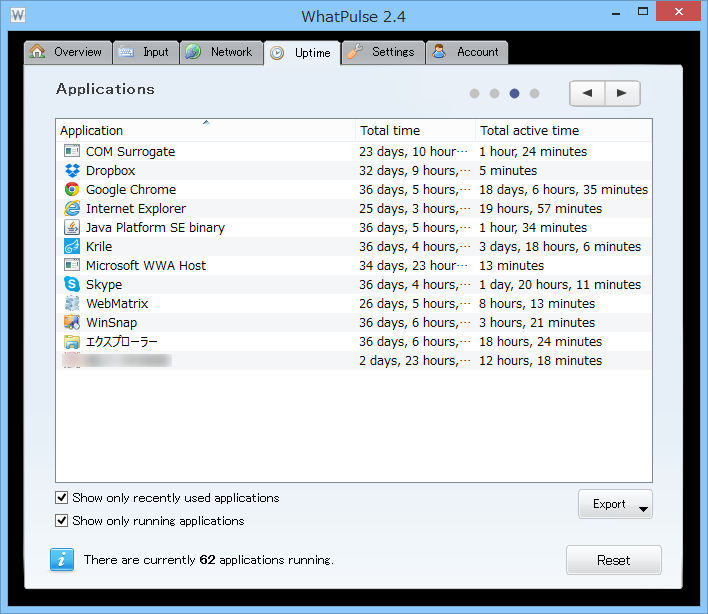Select the Java Platform SE binary name
Screen dimensions: 708x614
(x=155, y=228)
